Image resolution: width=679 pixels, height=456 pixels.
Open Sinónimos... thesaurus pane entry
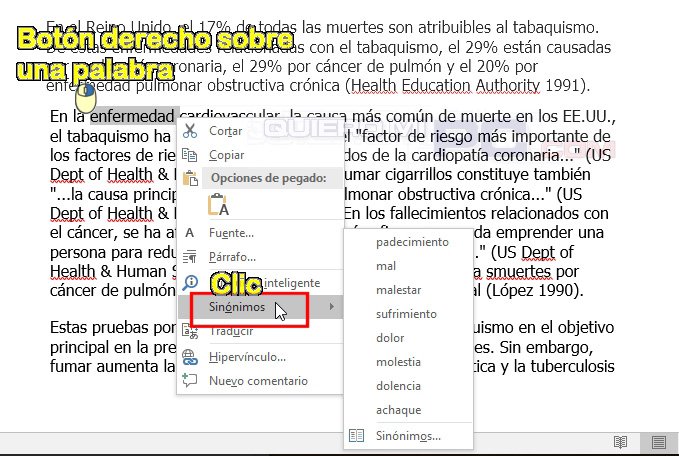pyautogui.click(x=408, y=436)
